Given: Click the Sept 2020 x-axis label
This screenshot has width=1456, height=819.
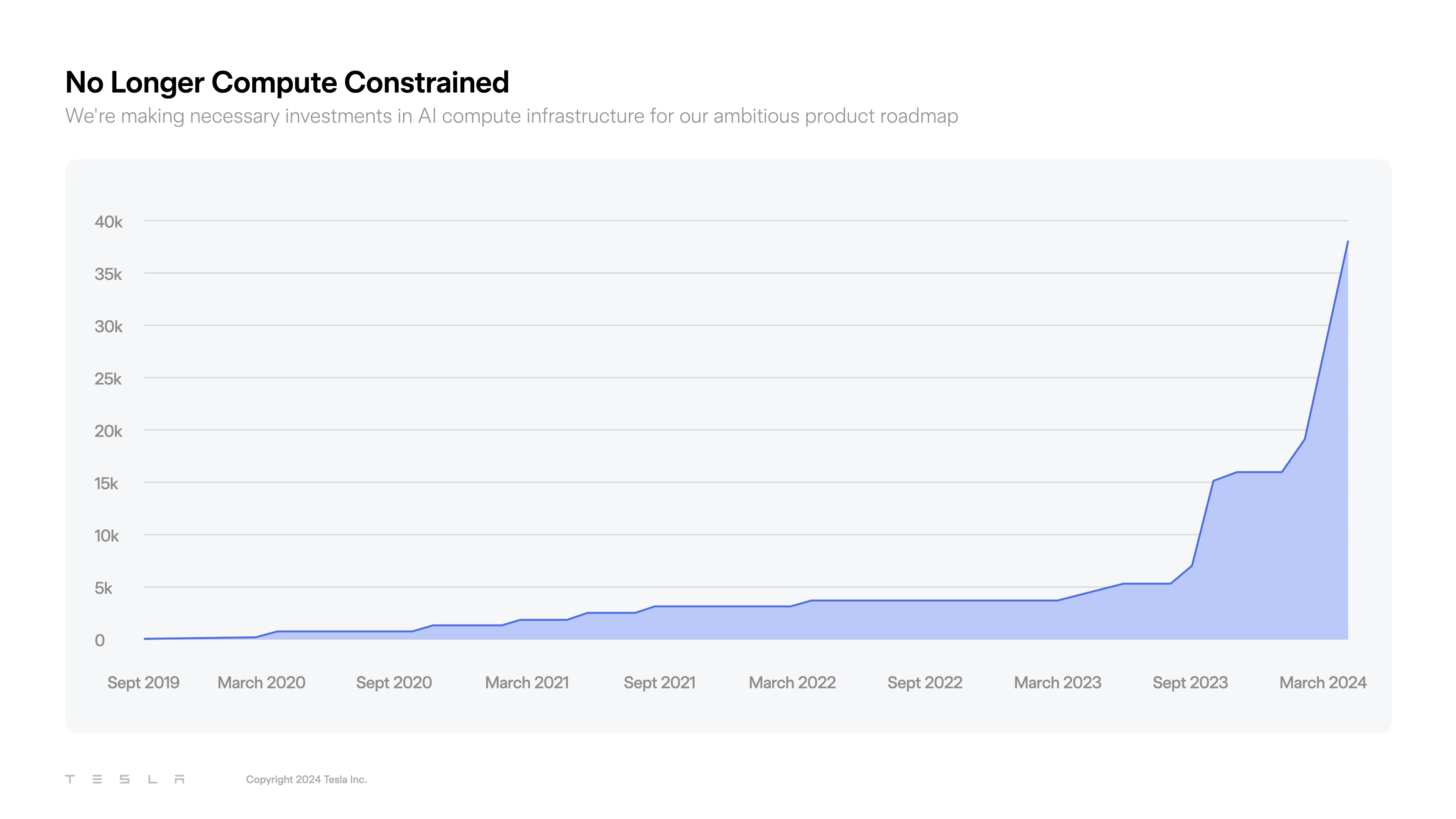Looking at the screenshot, I should 394,683.
